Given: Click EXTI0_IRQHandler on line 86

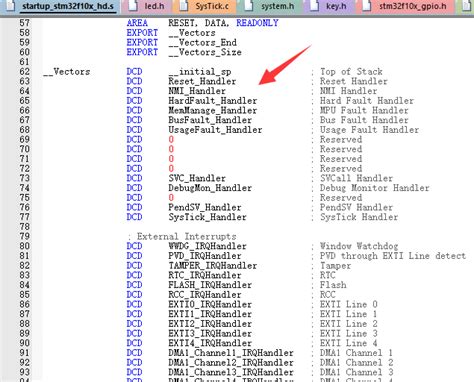Looking at the screenshot, I should pyautogui.click(x=210, y=304).
